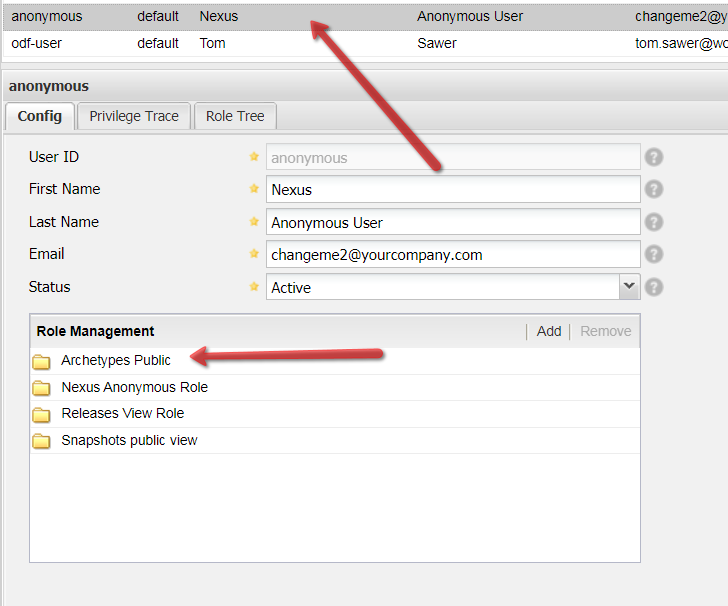Select the Nexus Anonymous Role folder icon
Viewport: 728px width, 606px height.
[x=41, y=387]
